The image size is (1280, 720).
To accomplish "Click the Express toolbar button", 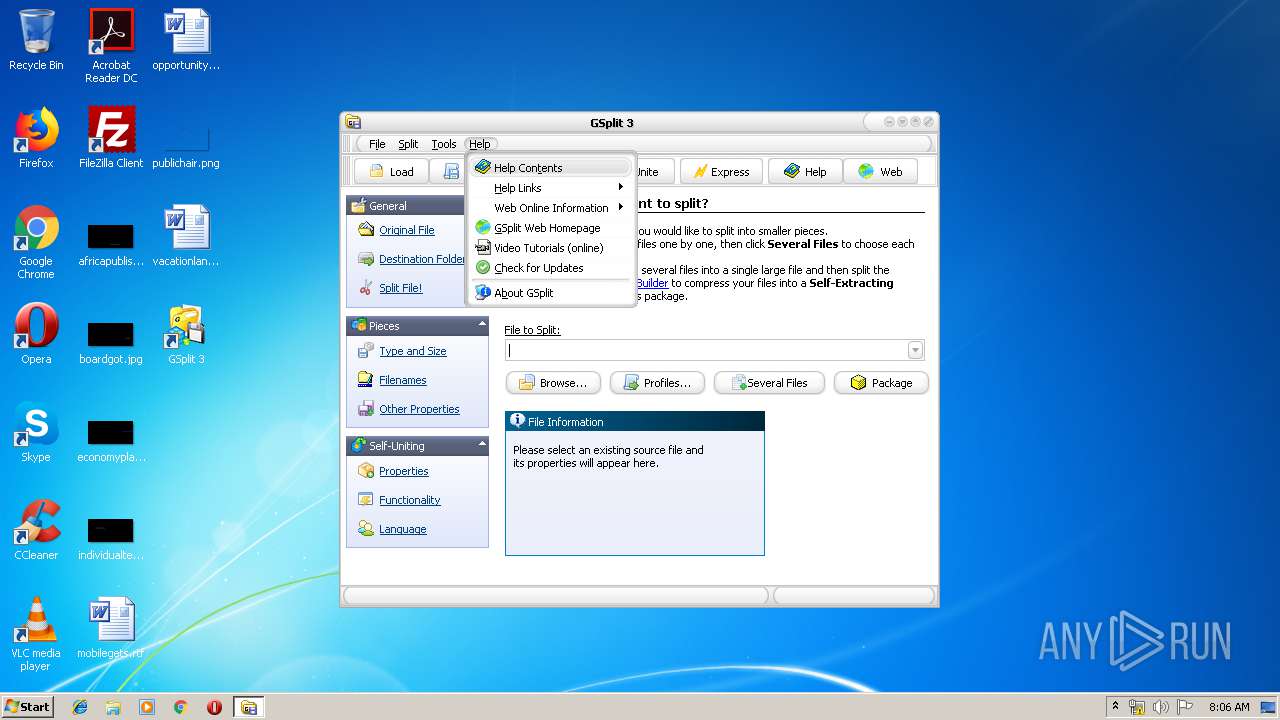I will (721, 172).
